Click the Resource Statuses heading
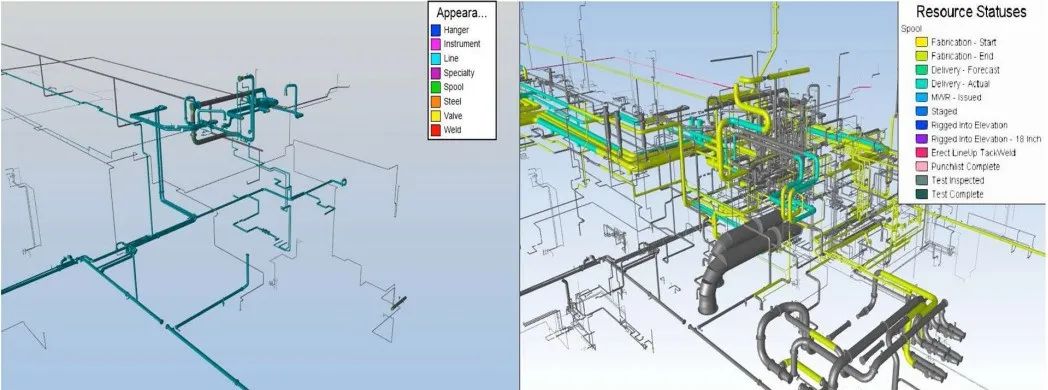The width and height of the screenshot is (1048, 390). click(971, 11)
